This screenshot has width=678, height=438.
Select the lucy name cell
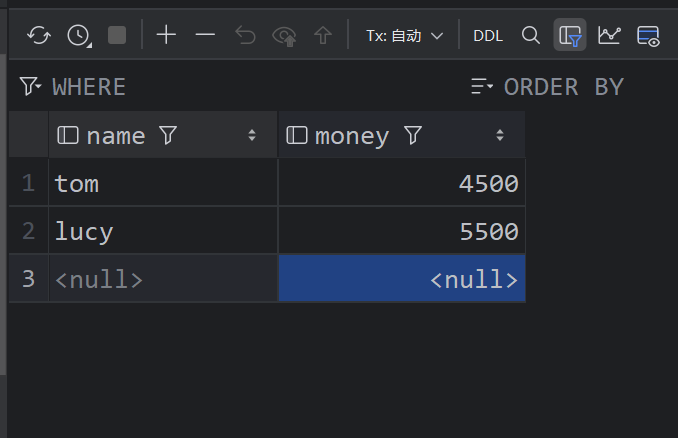coord(163,230)
